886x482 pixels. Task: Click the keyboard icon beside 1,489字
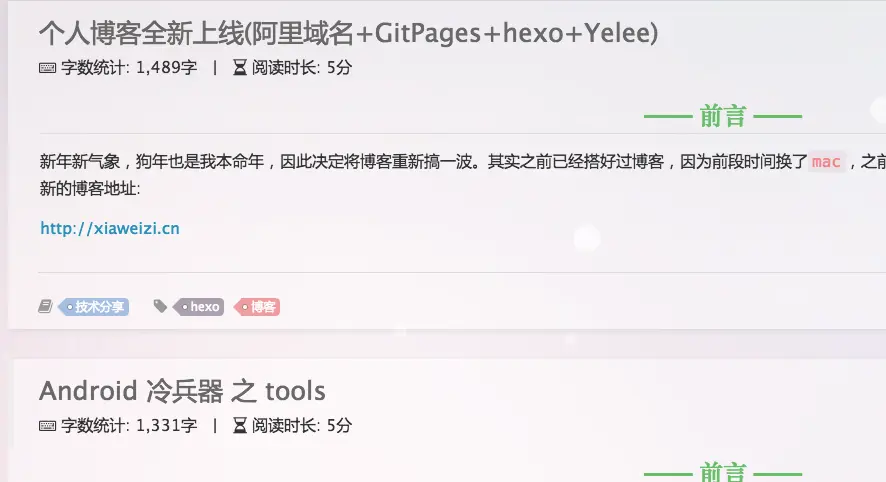[47, 68]
